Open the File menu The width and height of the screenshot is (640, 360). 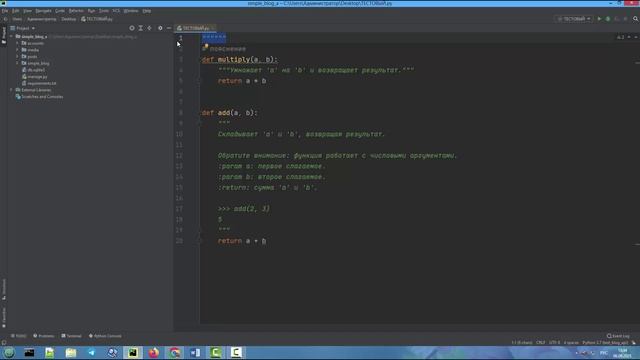click(5, 11)
